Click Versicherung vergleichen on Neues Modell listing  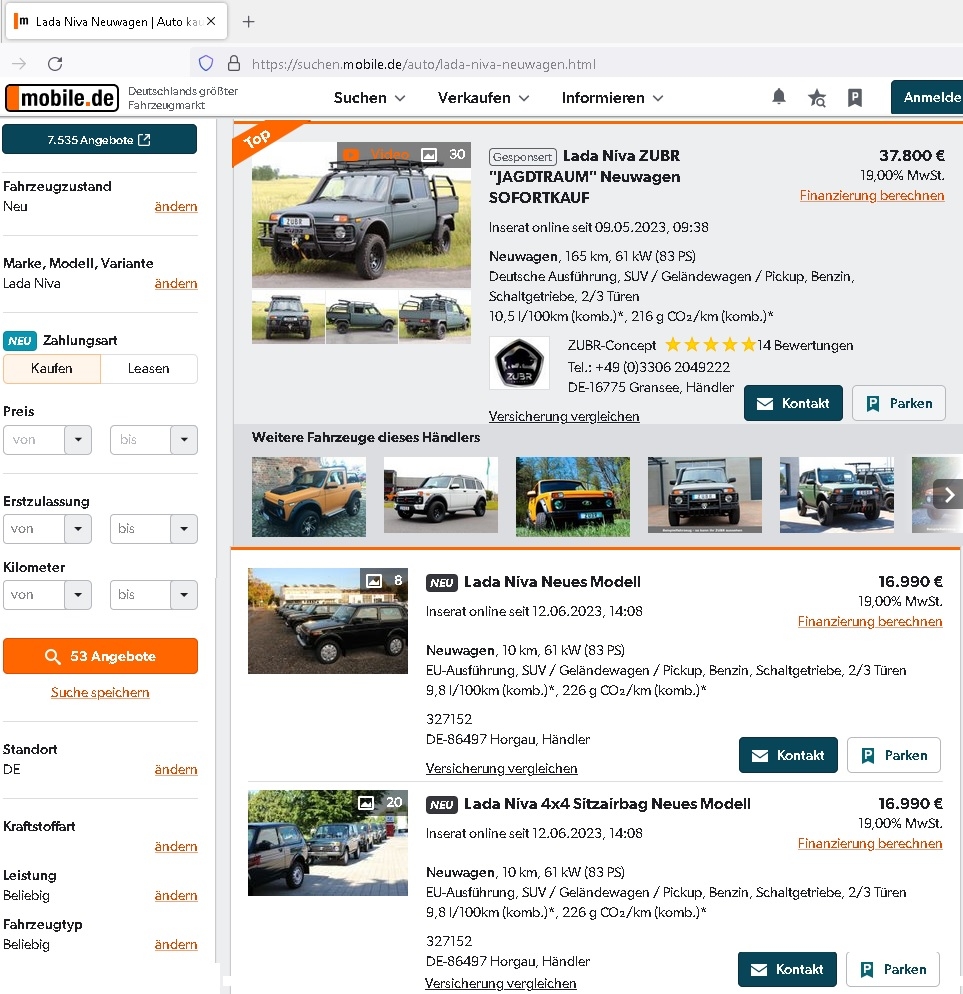coord(501,768)
